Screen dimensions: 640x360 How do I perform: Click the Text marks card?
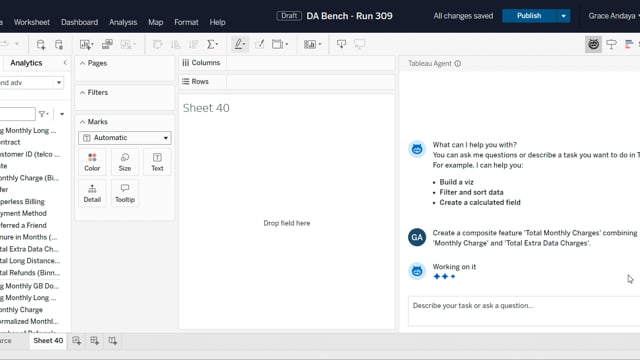click(x=157, y=162)
